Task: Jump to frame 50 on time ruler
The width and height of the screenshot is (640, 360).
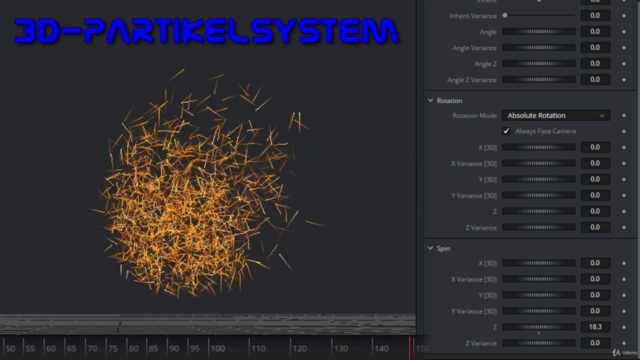Action: coord(11,349)
